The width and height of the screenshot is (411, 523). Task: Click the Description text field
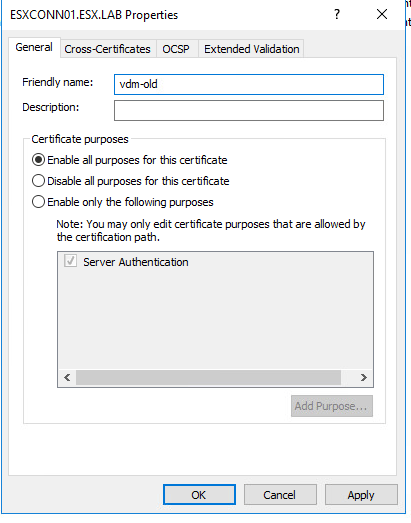tap(249, 110)
